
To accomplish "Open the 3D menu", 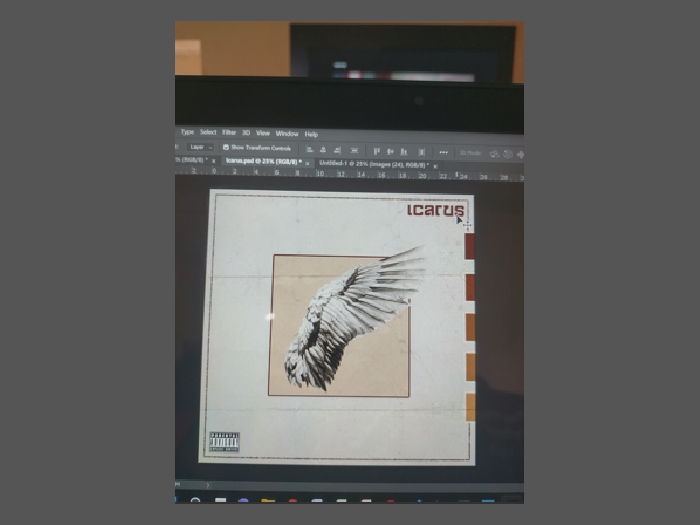I will [x=246, y=133].
